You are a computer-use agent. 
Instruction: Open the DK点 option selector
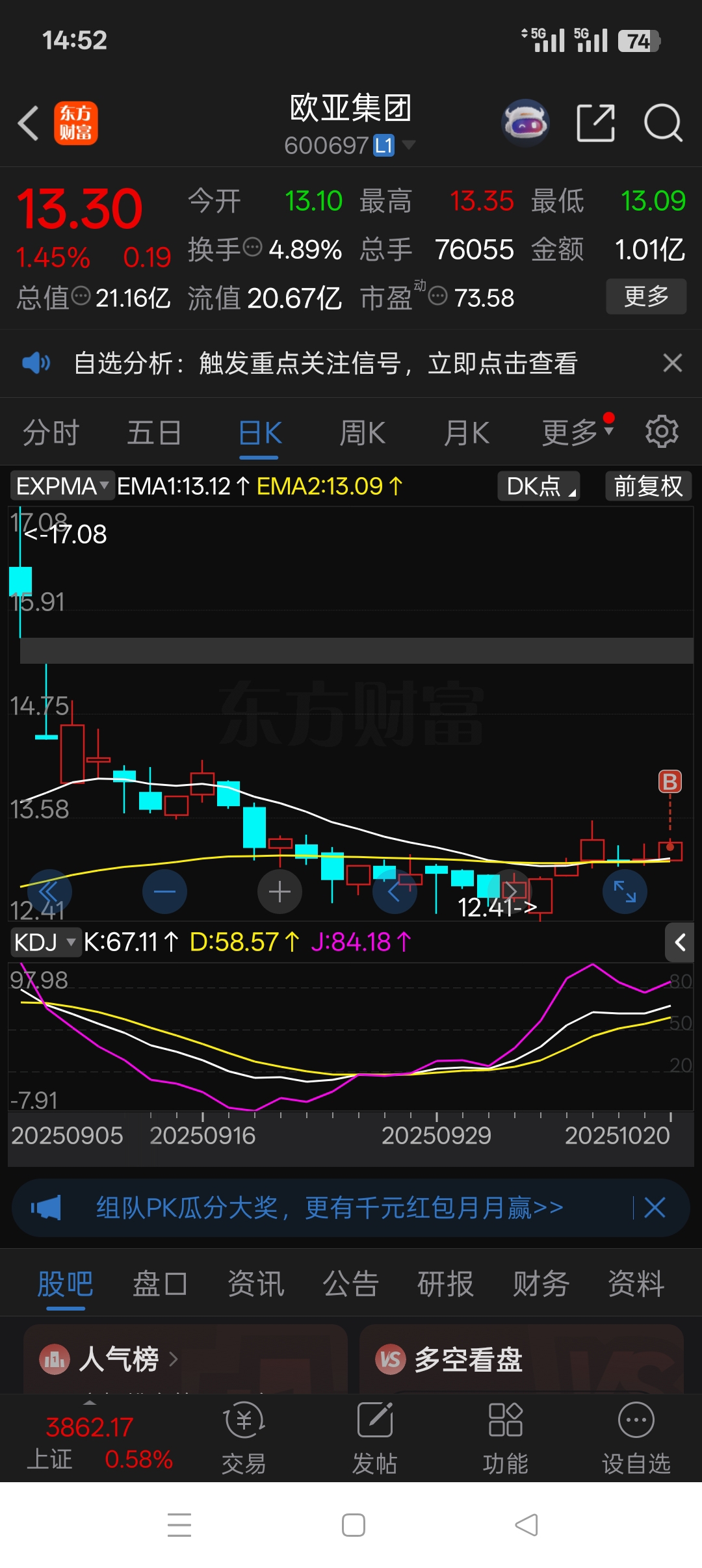(539, 486)
